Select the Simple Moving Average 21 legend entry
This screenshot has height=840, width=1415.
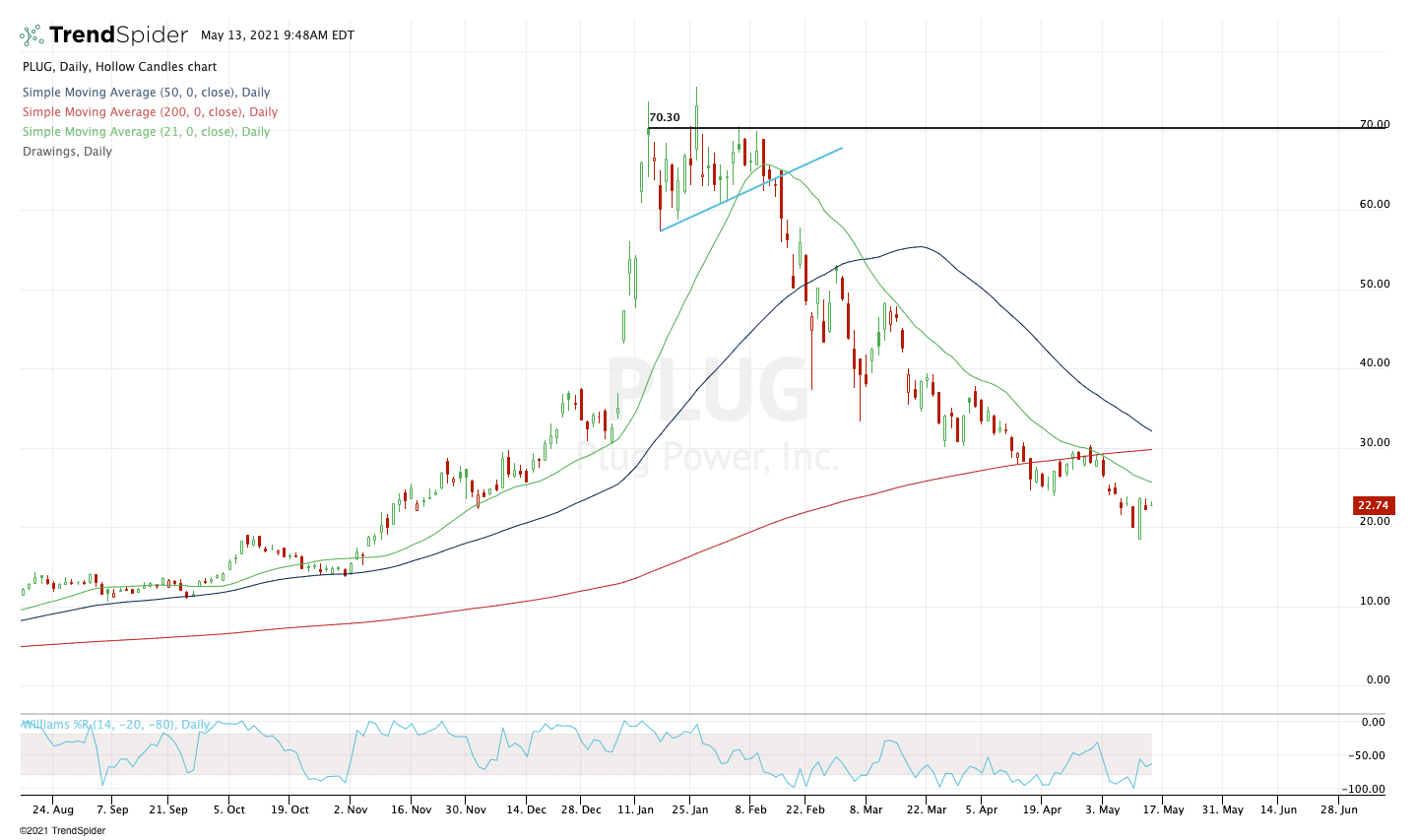(x=146, y=132)
